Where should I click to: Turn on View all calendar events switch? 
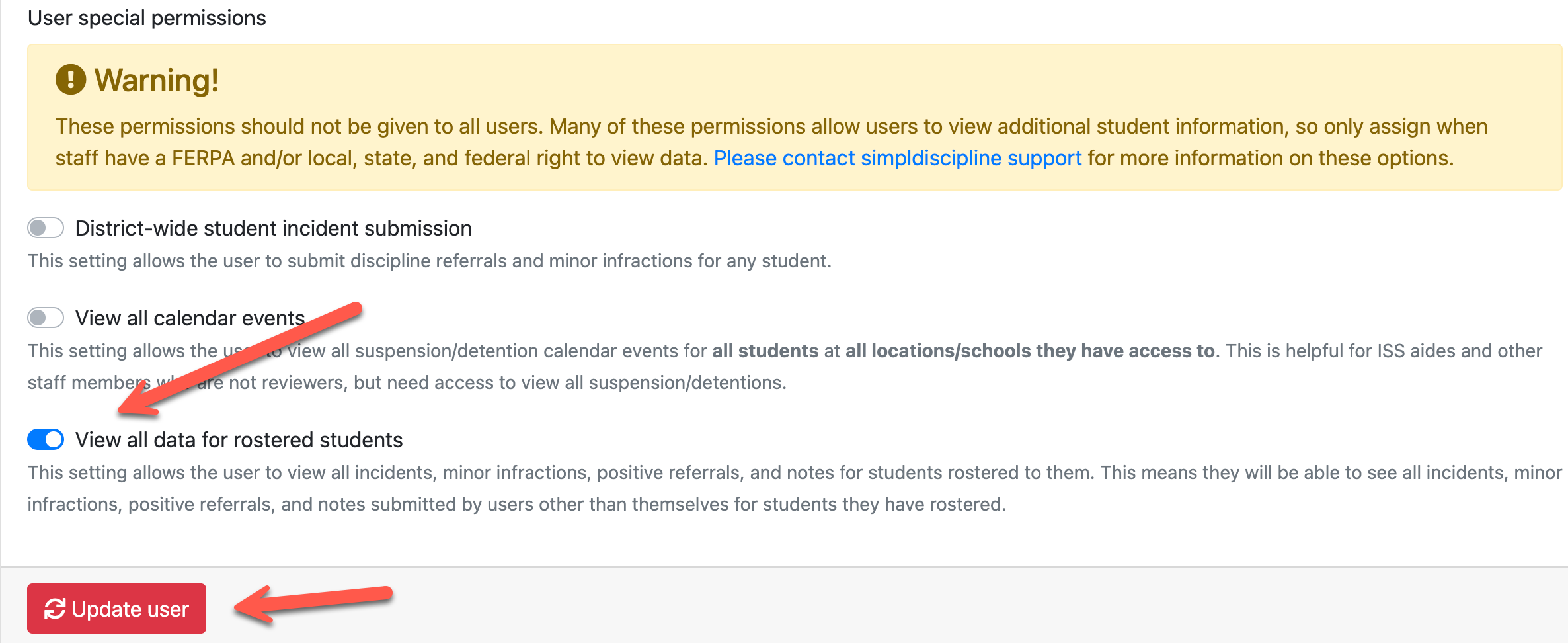pos(46,318)
